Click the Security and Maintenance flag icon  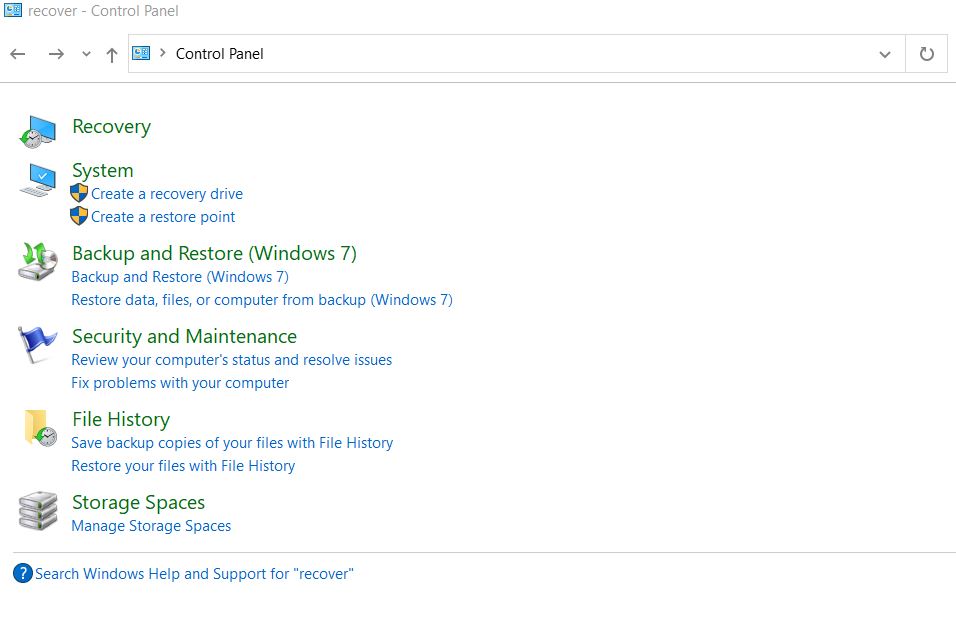tap(37, 344)
